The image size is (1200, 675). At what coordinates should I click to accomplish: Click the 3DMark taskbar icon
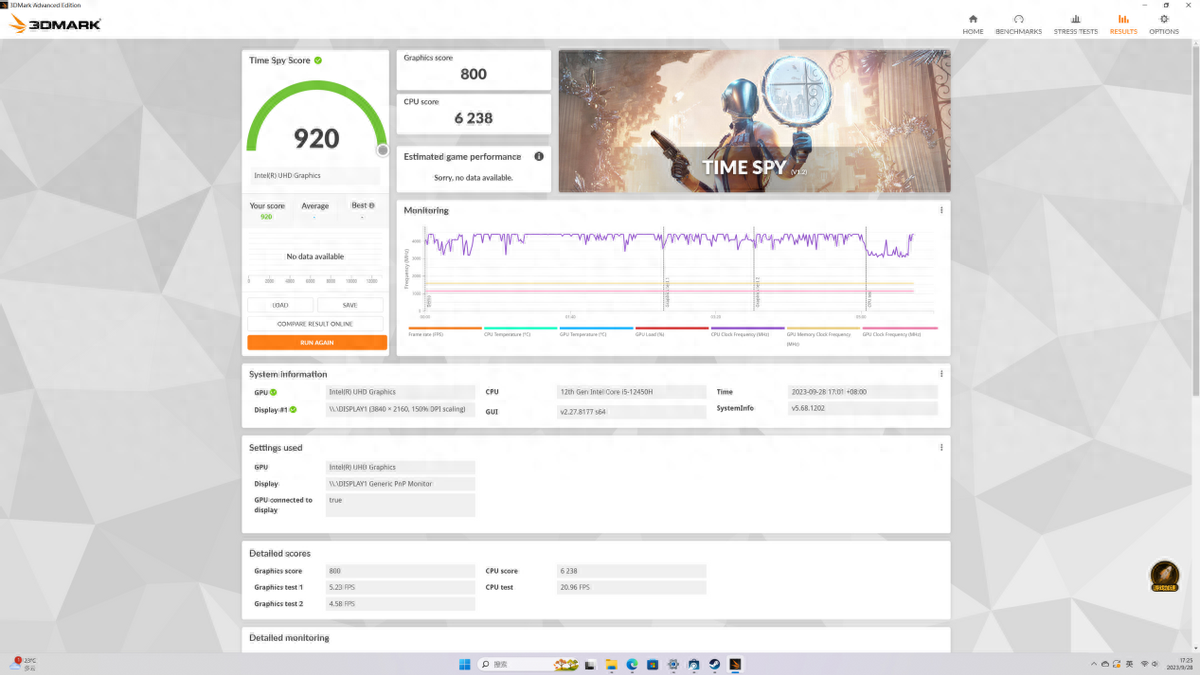pos(735,664)
